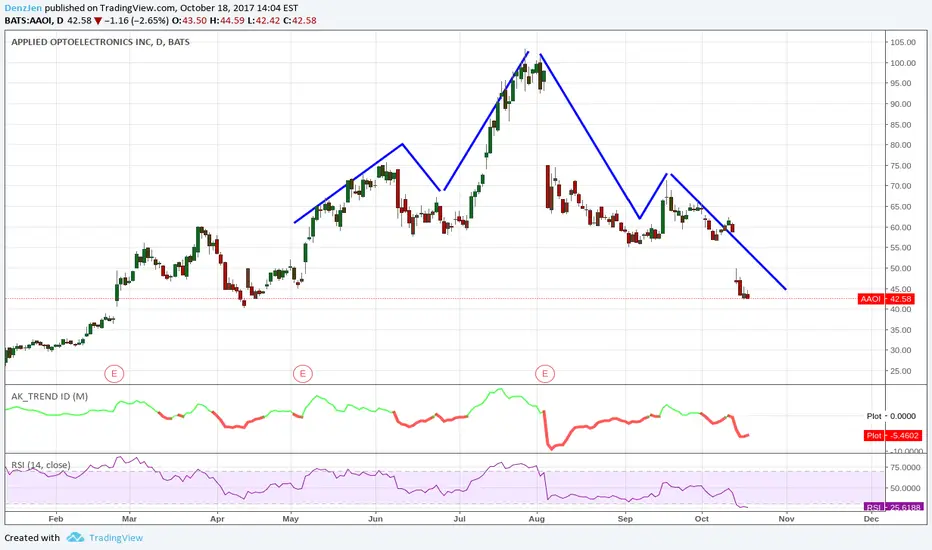Click the BATS:AAOI, D symbol text
932x550 pixels.
[x=34, y=20]
